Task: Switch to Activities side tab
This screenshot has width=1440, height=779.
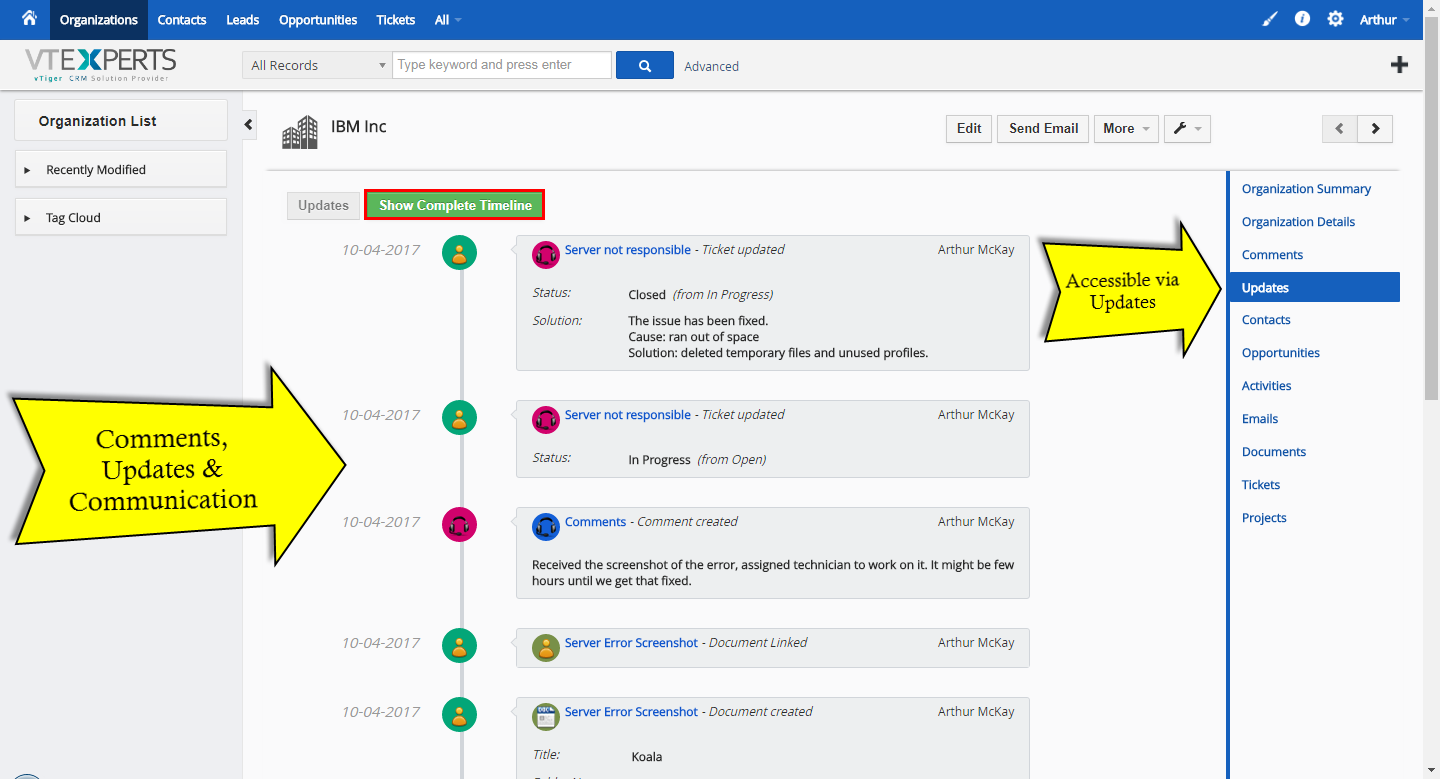Action: click(1266, 386)
